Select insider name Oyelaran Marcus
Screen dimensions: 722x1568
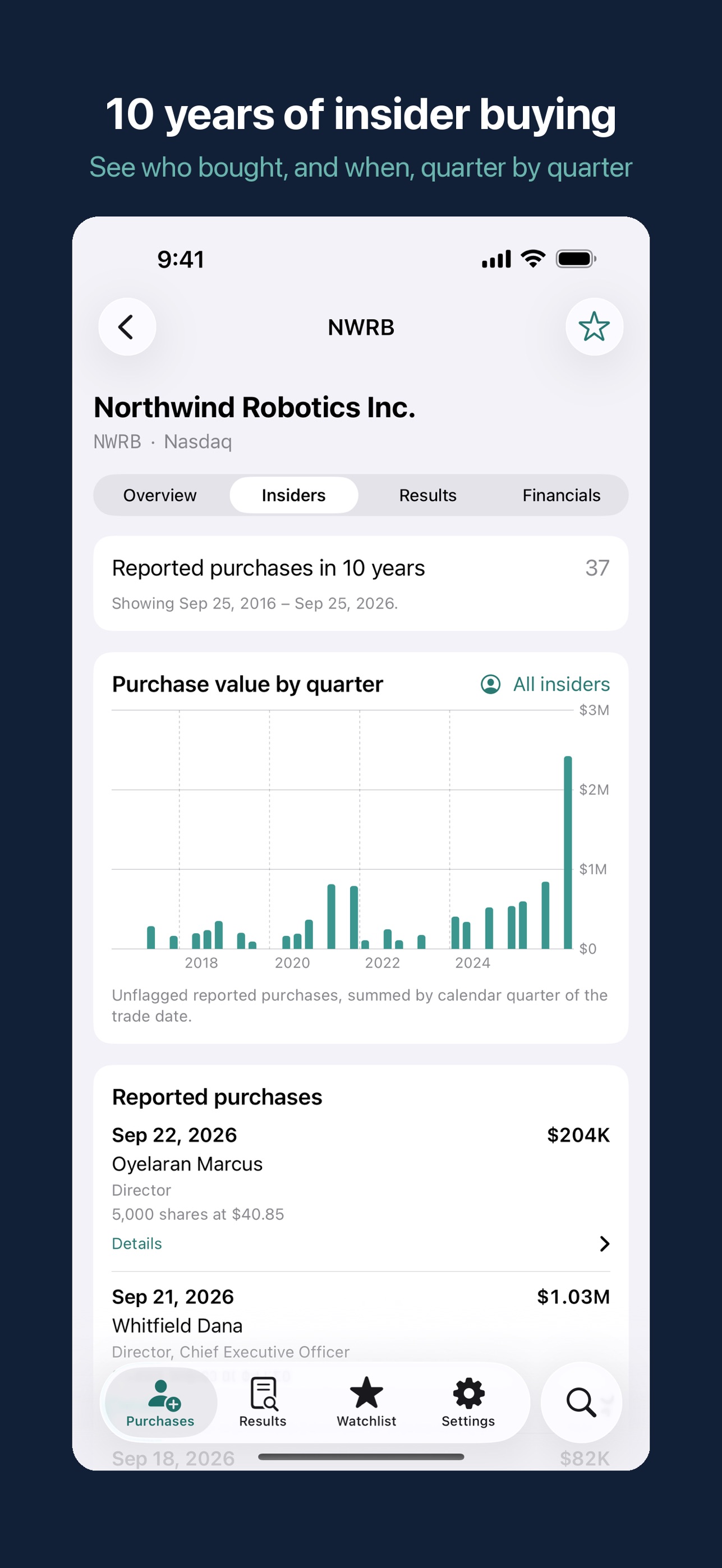(187, 1164)
